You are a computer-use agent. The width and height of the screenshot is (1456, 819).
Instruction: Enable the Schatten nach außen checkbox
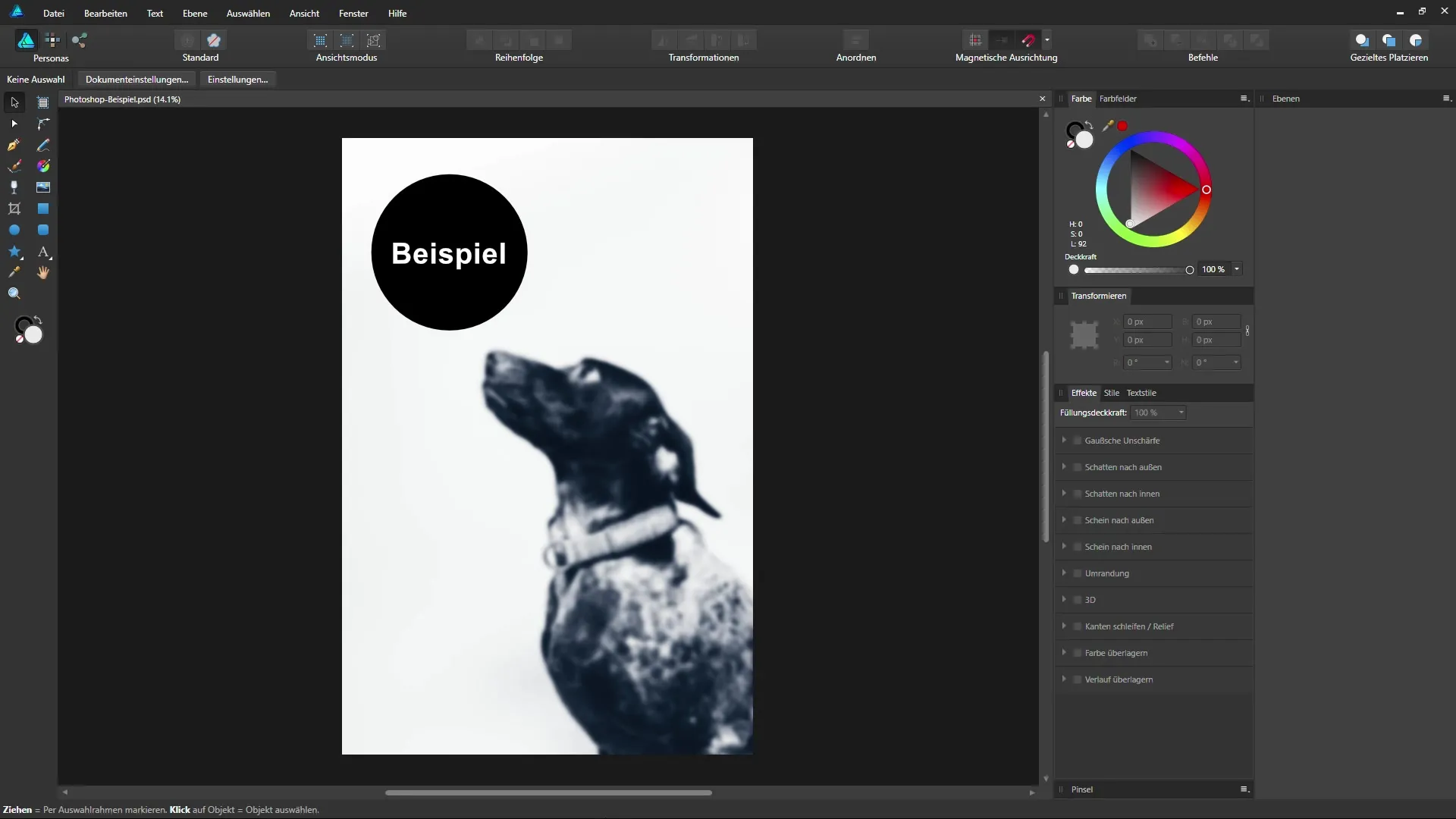tap(1077, 467)
